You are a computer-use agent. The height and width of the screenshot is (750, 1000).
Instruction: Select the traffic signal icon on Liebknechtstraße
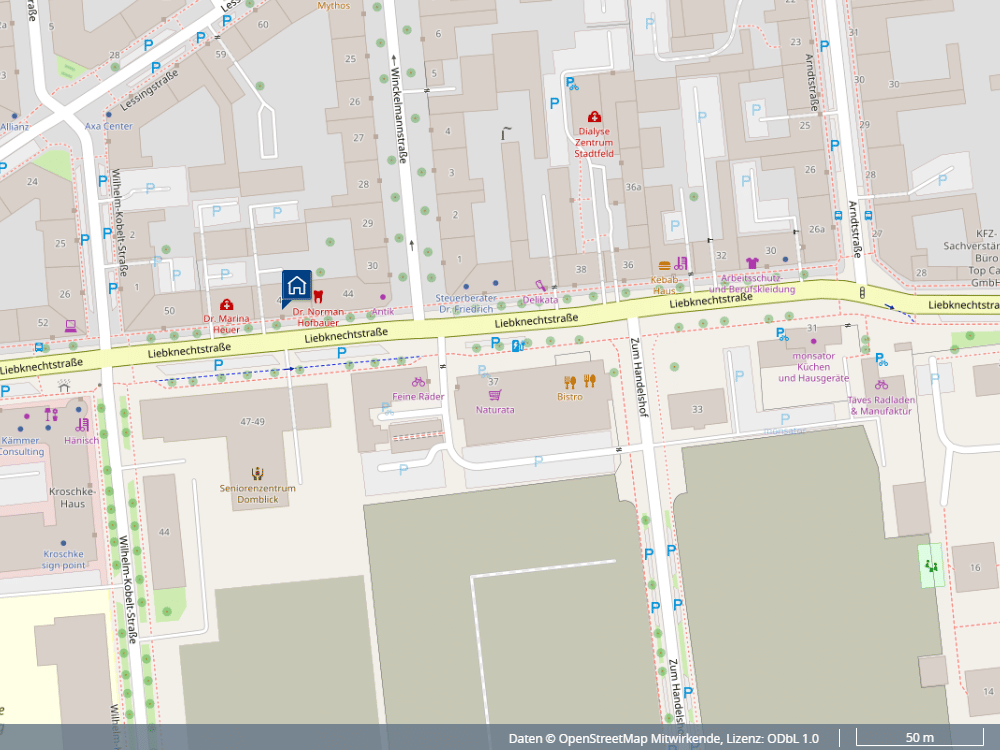(x=862, y=293)
